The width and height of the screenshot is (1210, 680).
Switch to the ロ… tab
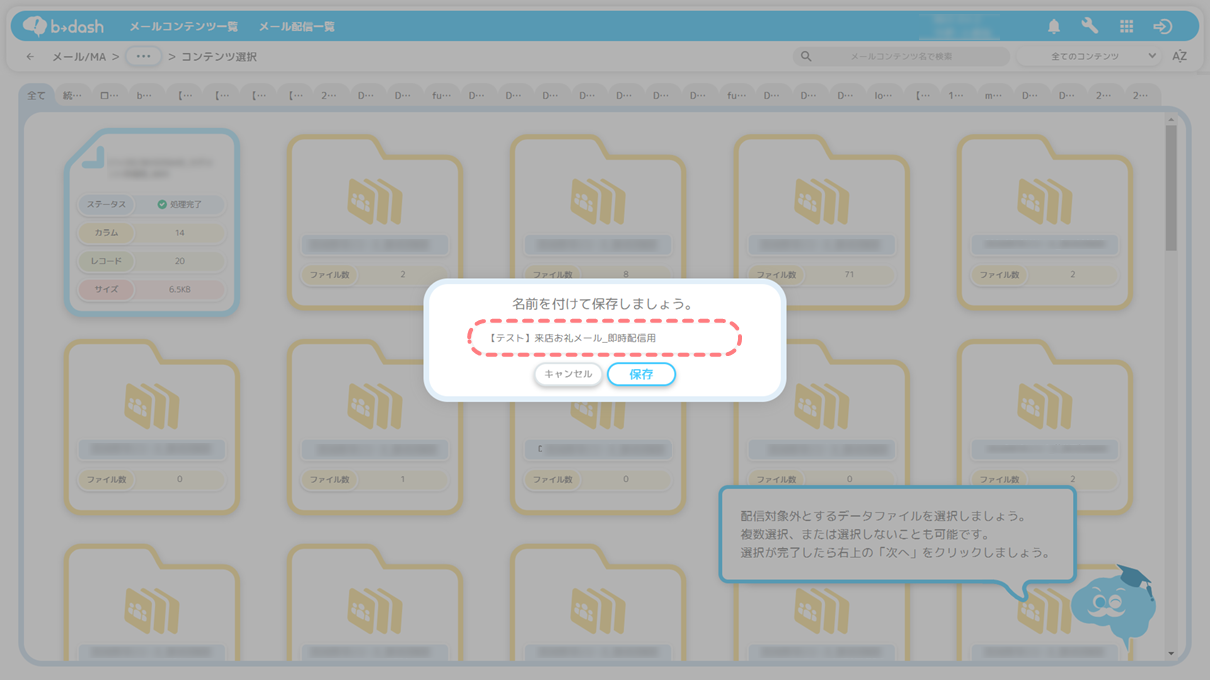coord(109,96)
